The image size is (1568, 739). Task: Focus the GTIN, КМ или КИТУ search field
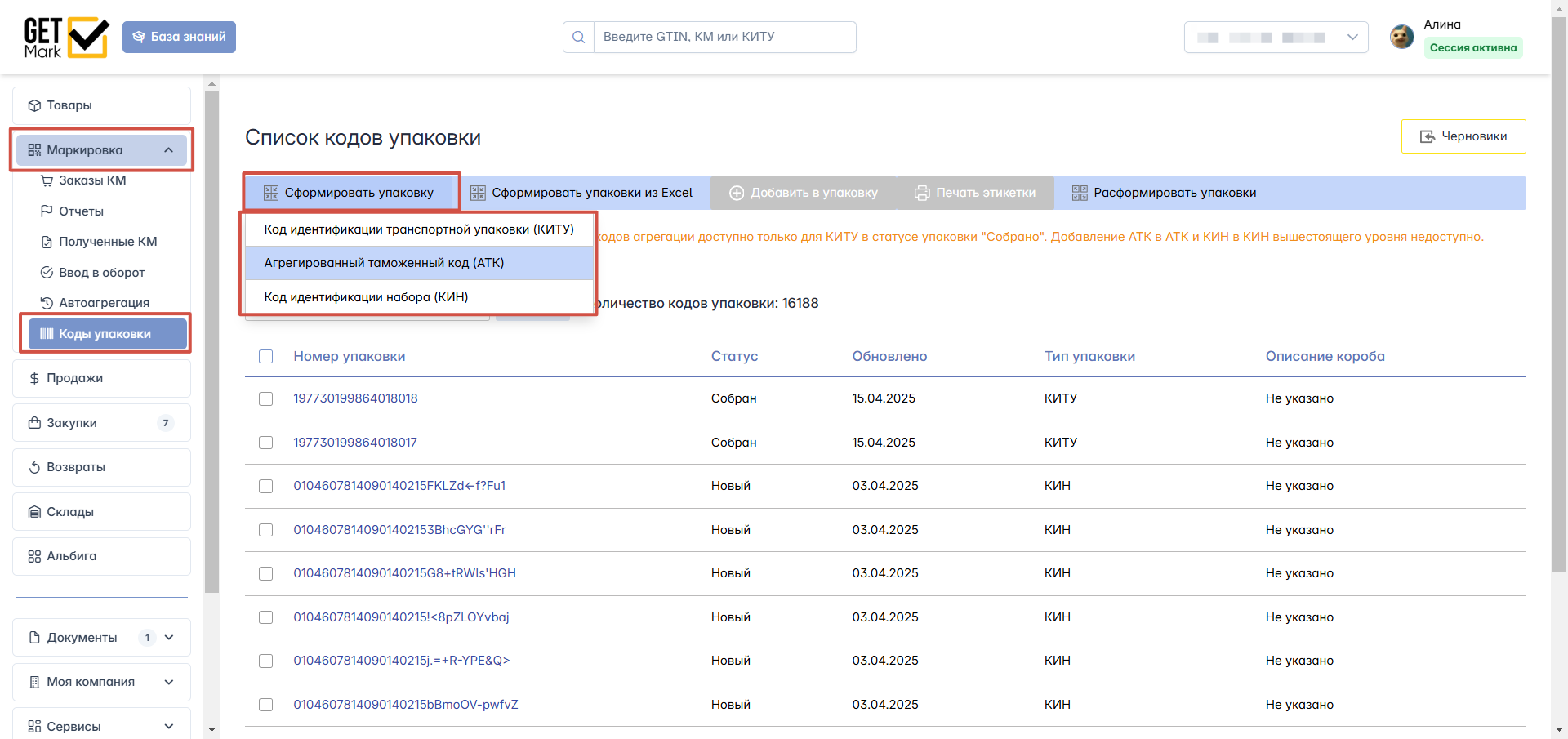click(724, 37)
